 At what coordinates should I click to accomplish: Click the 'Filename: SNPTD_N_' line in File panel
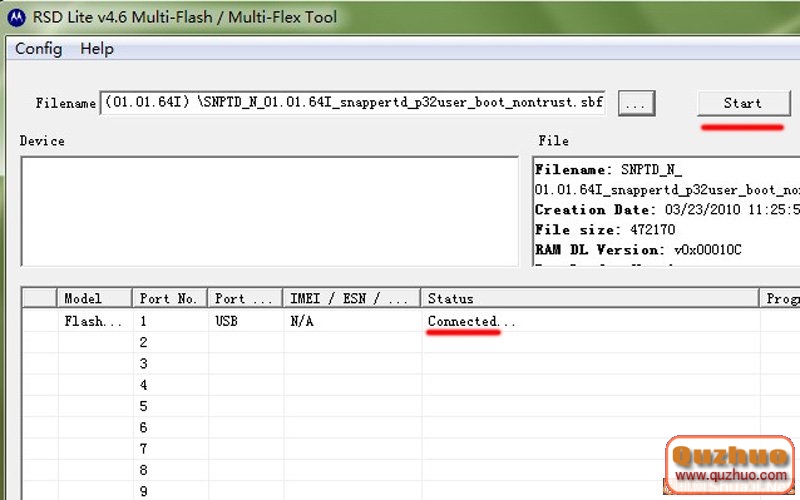608,169
